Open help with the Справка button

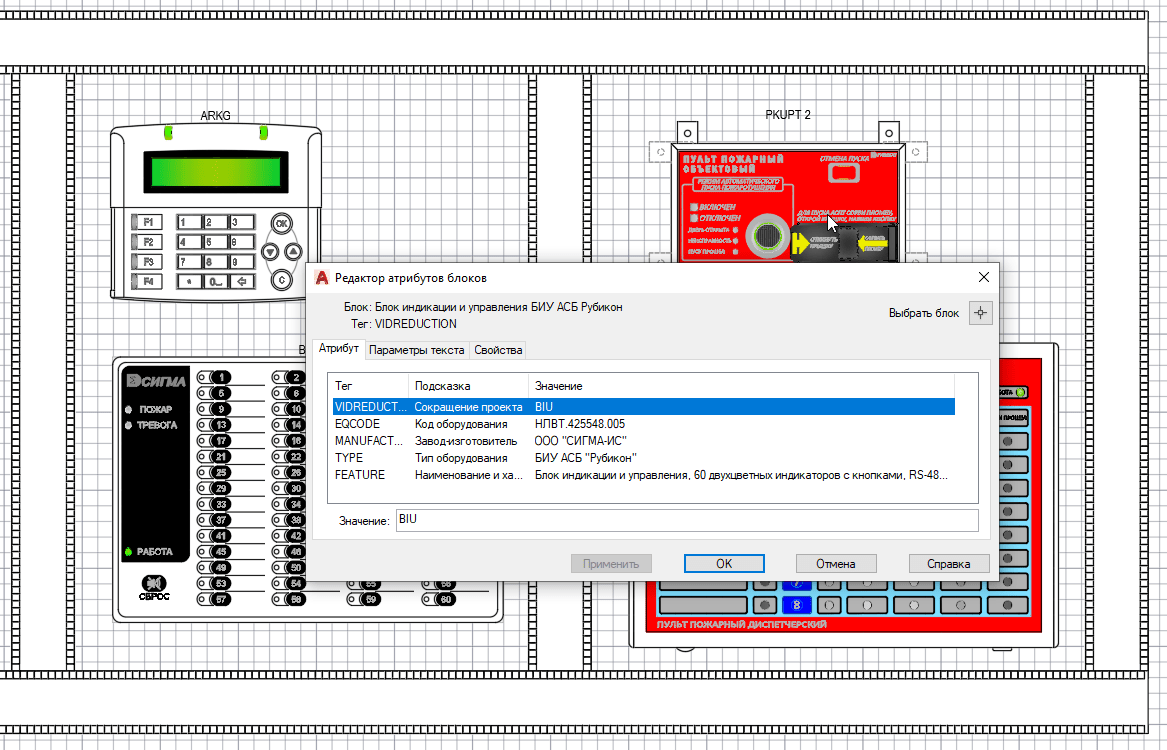[x=949, y=564]
